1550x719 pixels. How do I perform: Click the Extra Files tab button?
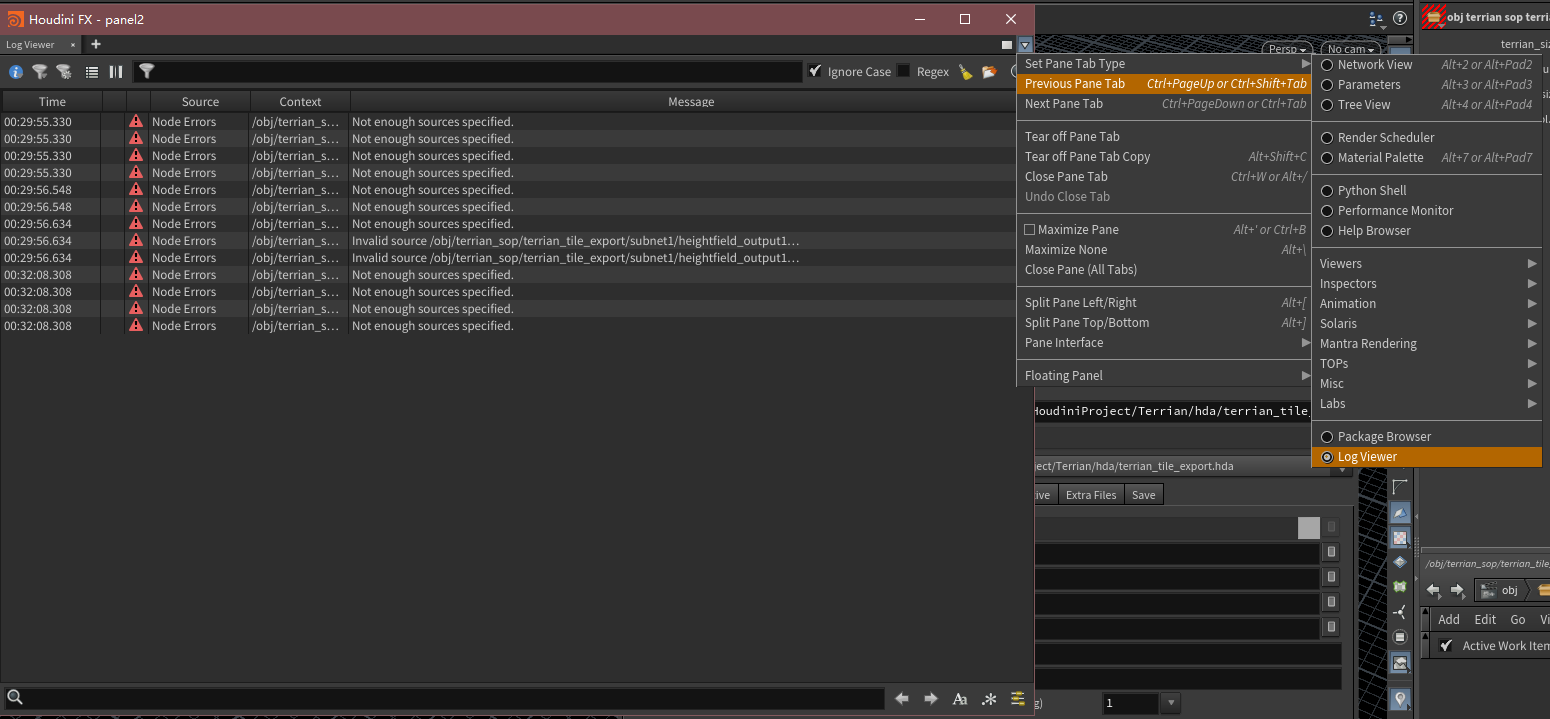pyautogui.click(x=1091, y=495)
